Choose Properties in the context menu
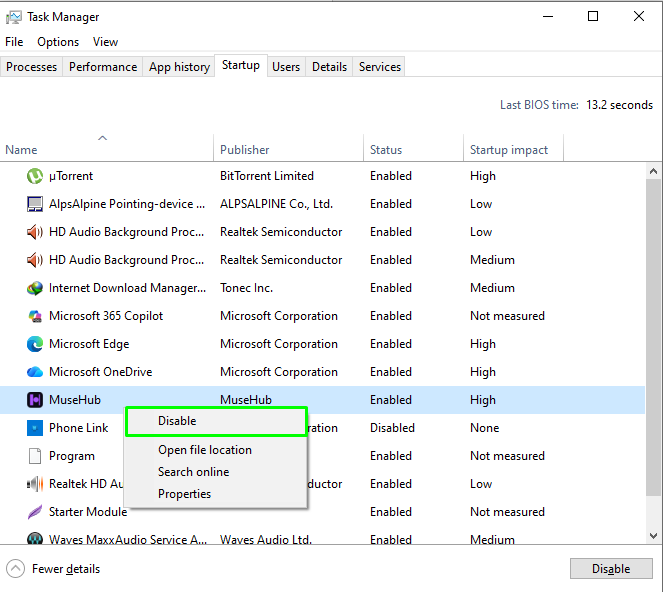This screenshot has height=592, width=663. [216, 494]
